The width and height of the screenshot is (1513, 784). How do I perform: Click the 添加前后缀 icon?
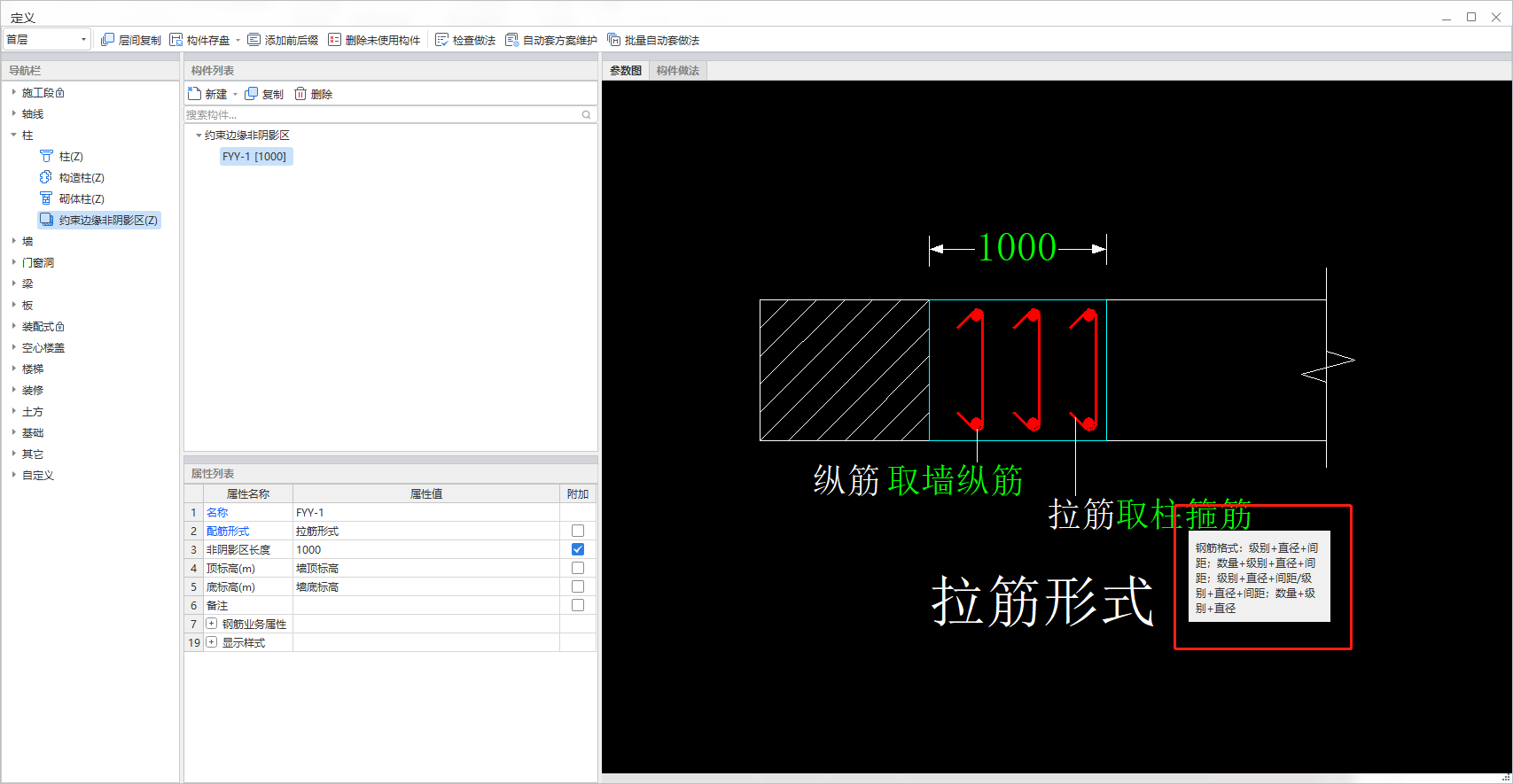point(254,40)
